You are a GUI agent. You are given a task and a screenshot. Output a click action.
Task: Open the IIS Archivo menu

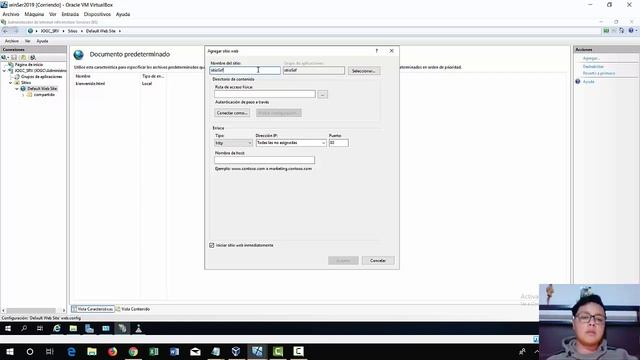pyautogui.click(x=12, y=41)
